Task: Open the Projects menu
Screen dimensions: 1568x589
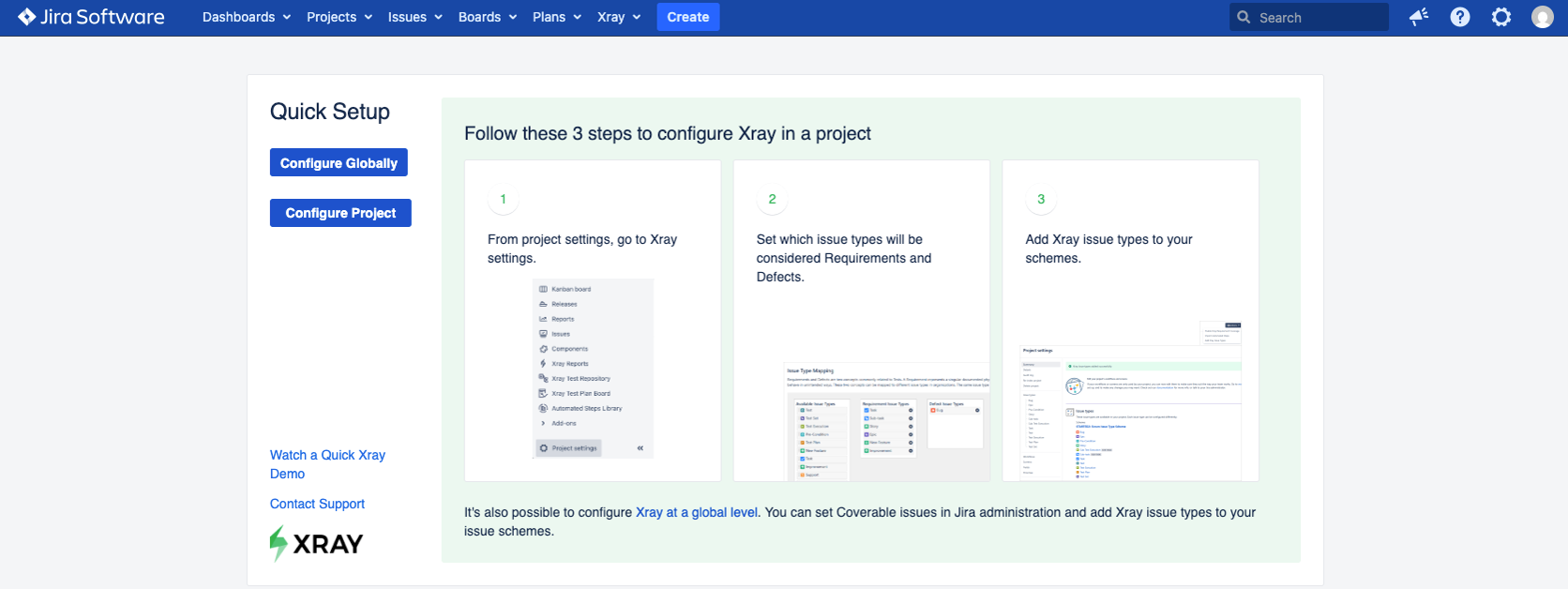Action: [339, 17]
